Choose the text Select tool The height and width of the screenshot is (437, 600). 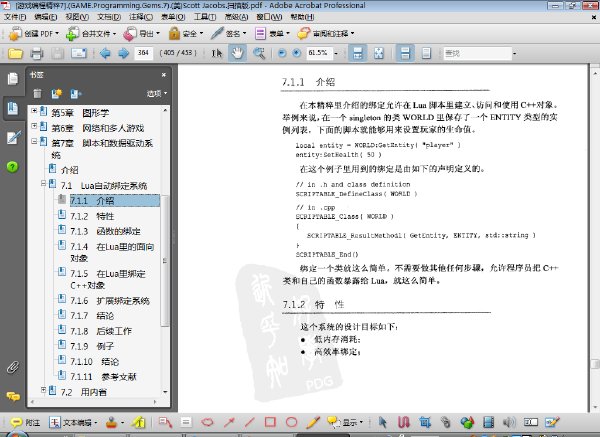(x=217, y=53)
